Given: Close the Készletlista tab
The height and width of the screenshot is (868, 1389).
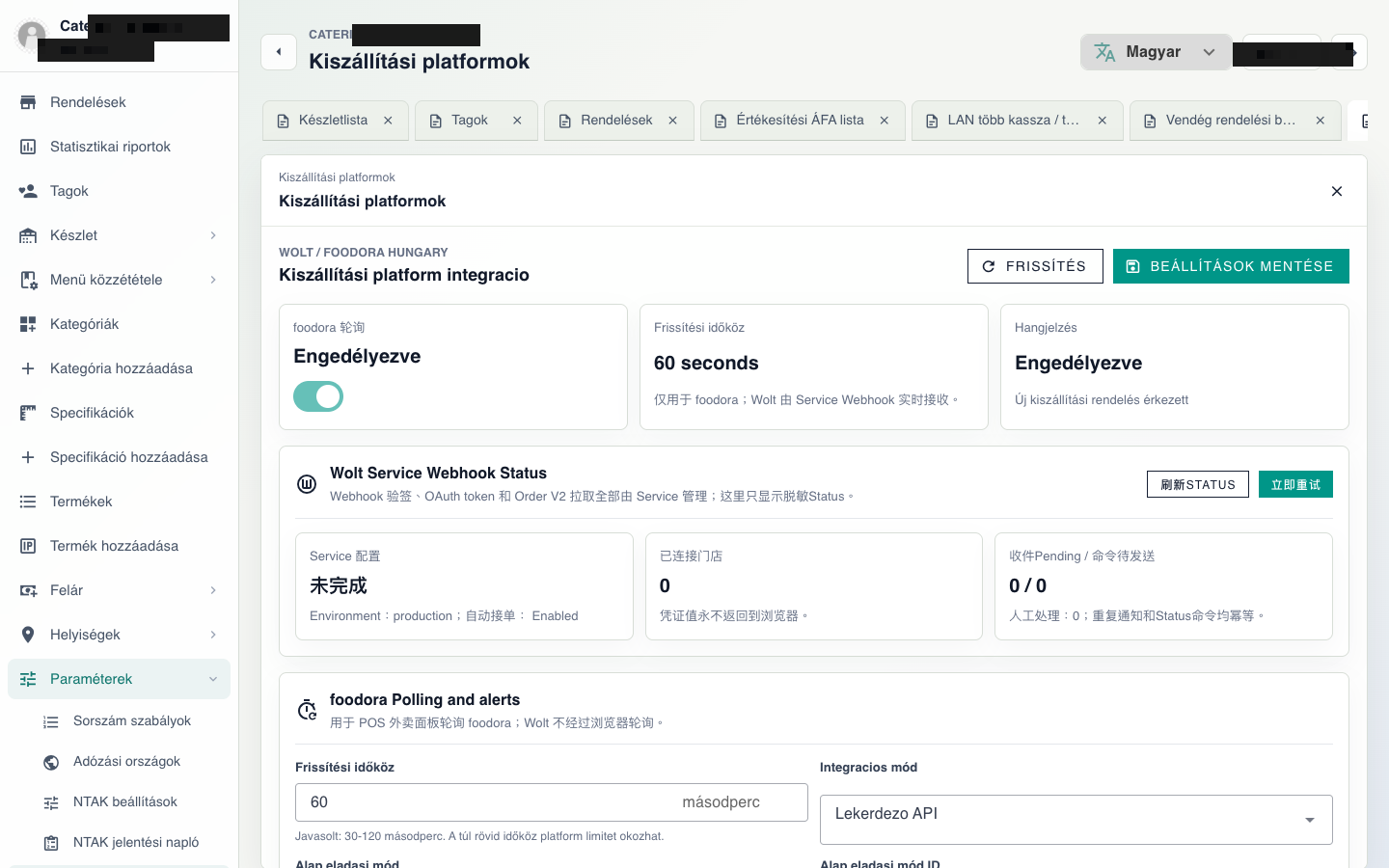Looking at the screenshot, I should point(388,121).
